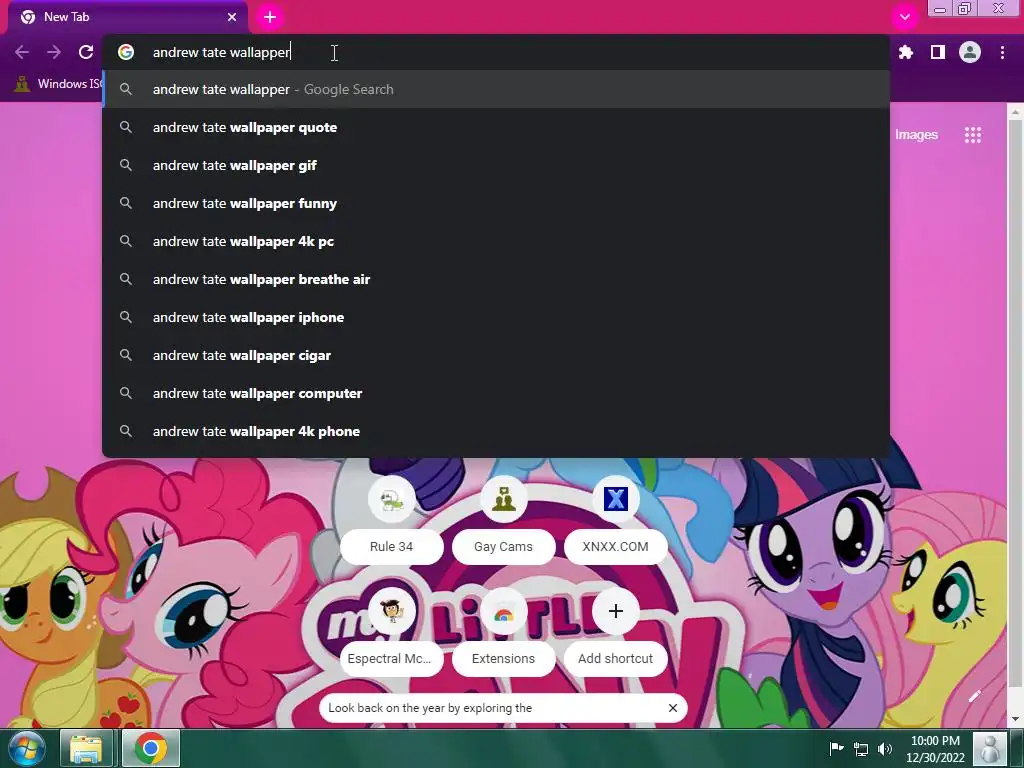
Task: Pick the 'andrew tate wallpaper 4k pc' suggestion
Action: tap(496, 241)
